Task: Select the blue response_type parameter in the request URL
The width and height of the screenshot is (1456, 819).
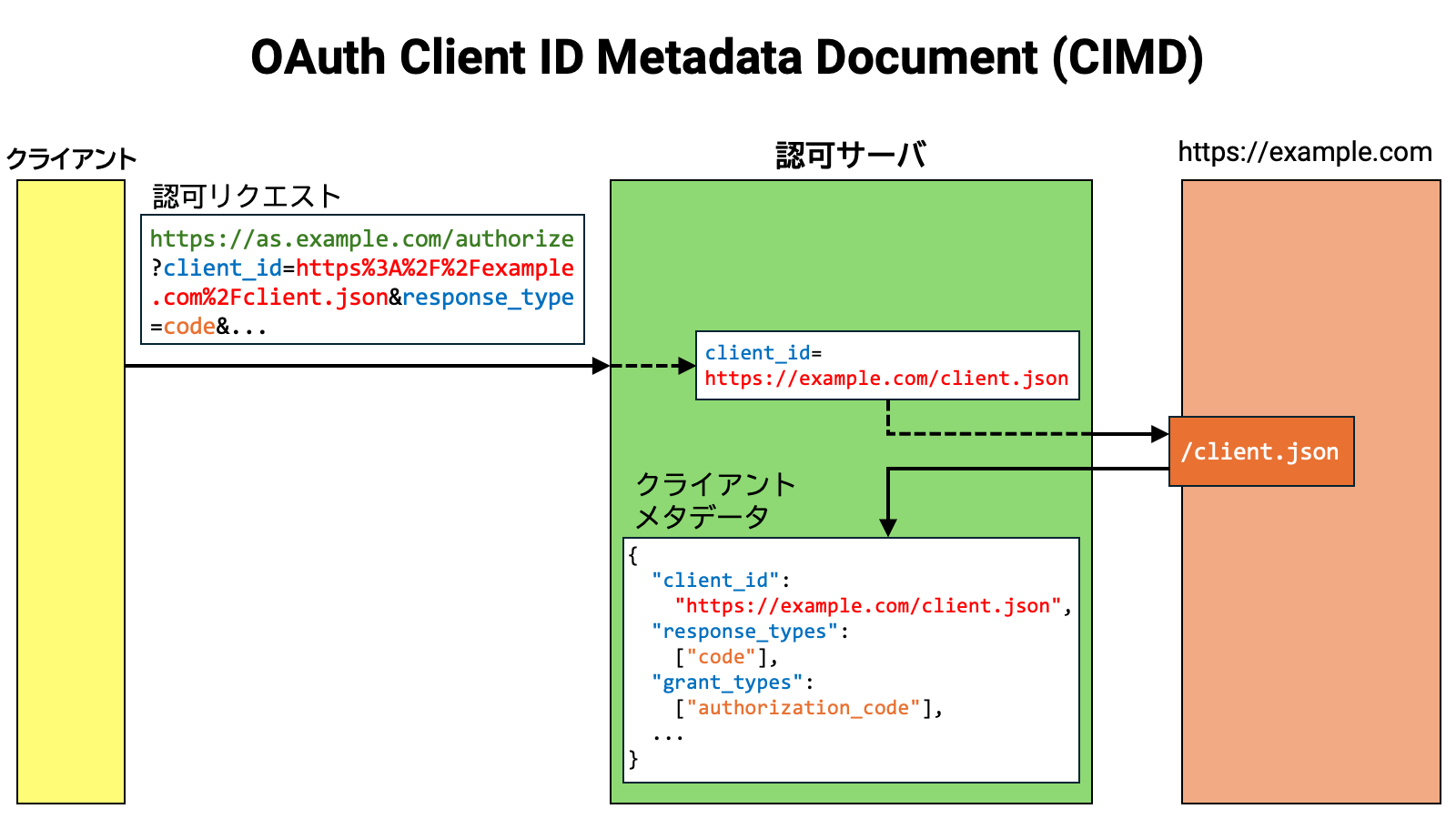Action: pos(488,298)
